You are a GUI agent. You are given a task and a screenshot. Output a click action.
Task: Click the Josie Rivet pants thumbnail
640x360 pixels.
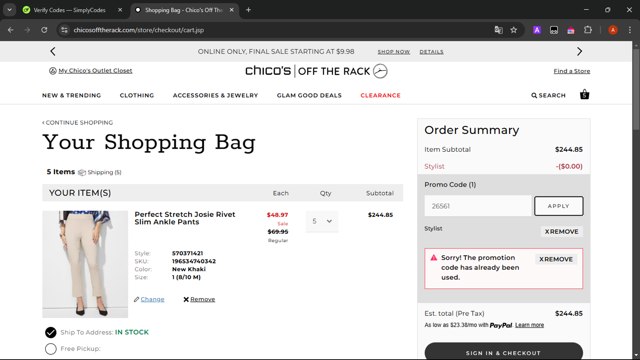85,264
